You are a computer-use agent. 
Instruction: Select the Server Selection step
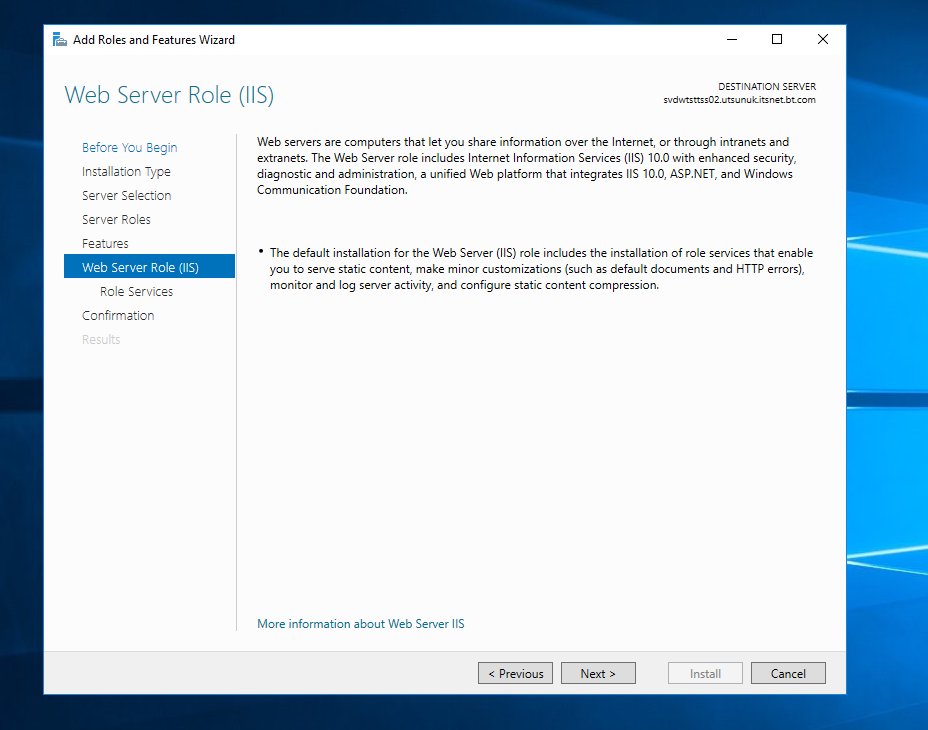127,195
